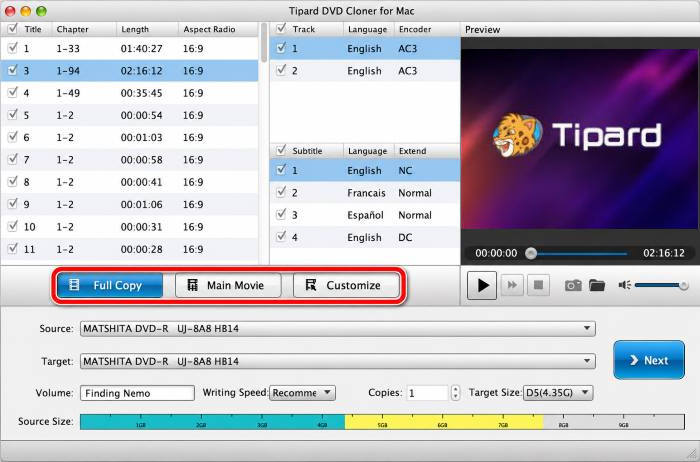Toggle the select-all Track checkbox
700x462 pixels.
[281, 29]
